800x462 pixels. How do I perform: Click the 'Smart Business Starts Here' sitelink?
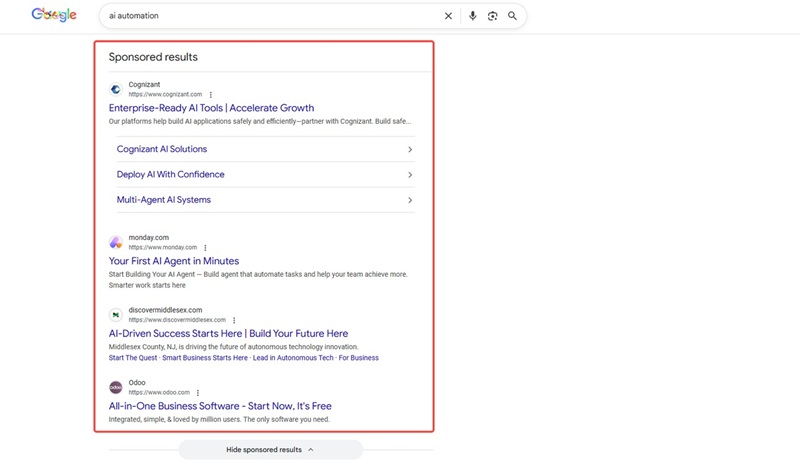(x=205, y=358)
